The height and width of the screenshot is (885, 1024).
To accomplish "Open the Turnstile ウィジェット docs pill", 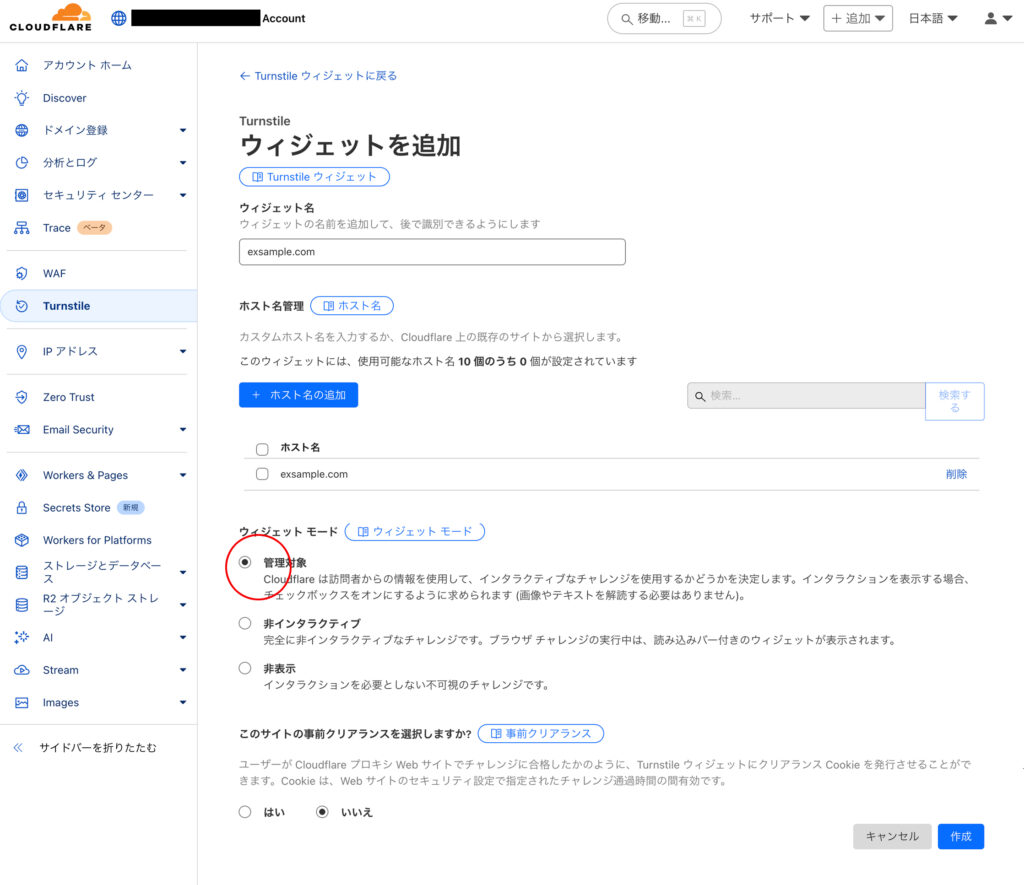I will pos(314,177).
